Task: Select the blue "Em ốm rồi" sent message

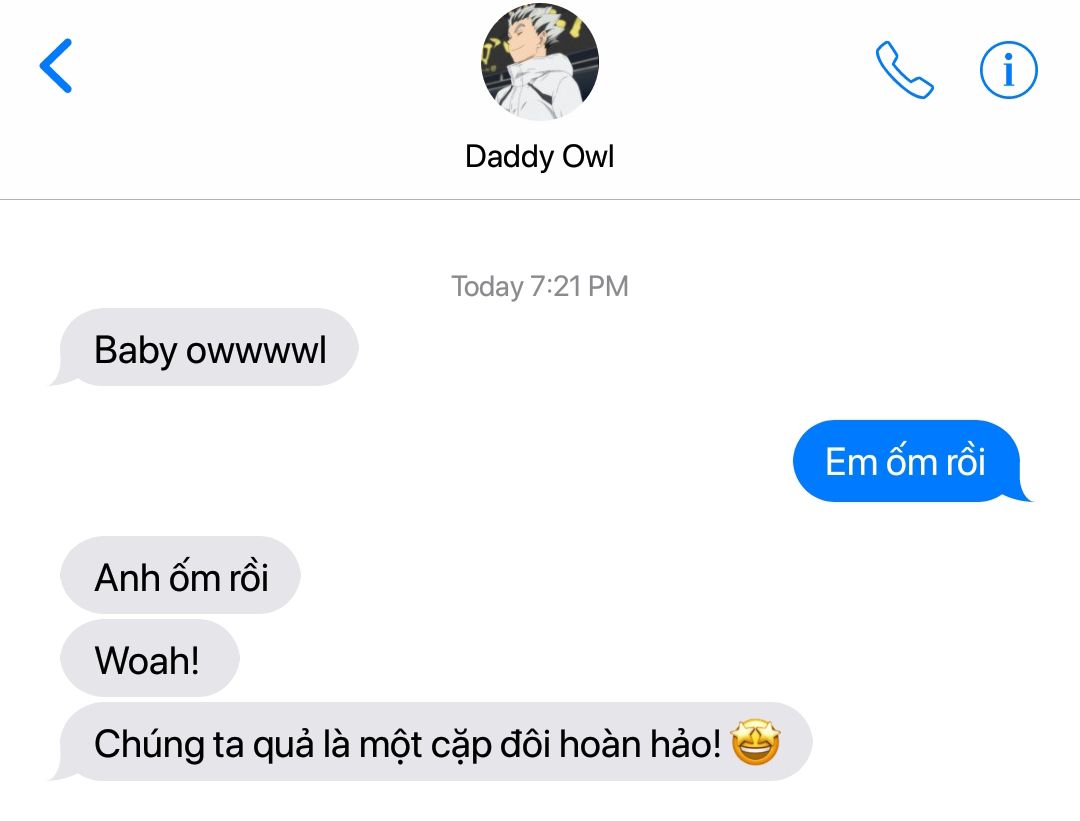Action: click(x=911, y=461)
